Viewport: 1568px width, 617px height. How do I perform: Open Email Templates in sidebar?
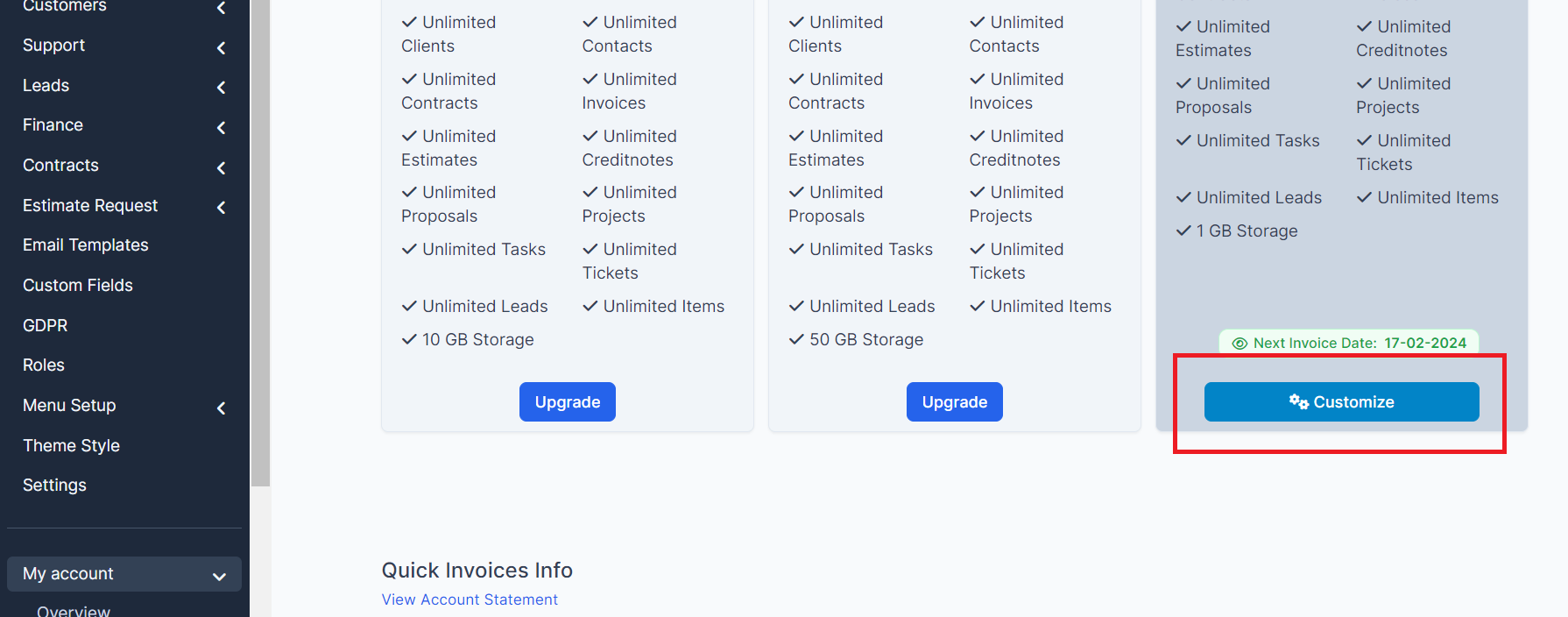86,245
